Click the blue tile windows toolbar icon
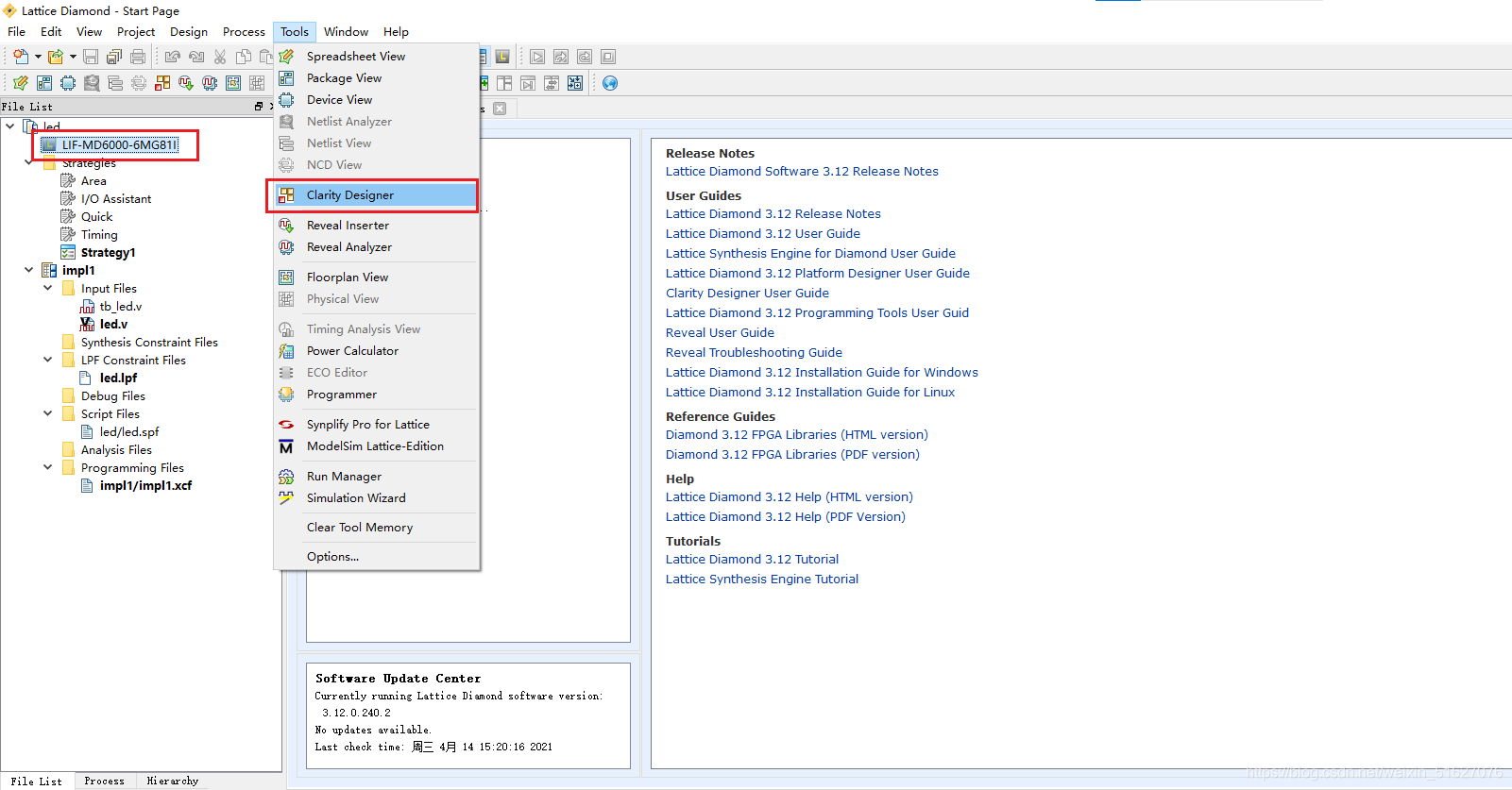The image size is (1512, 790). [575, 83]
